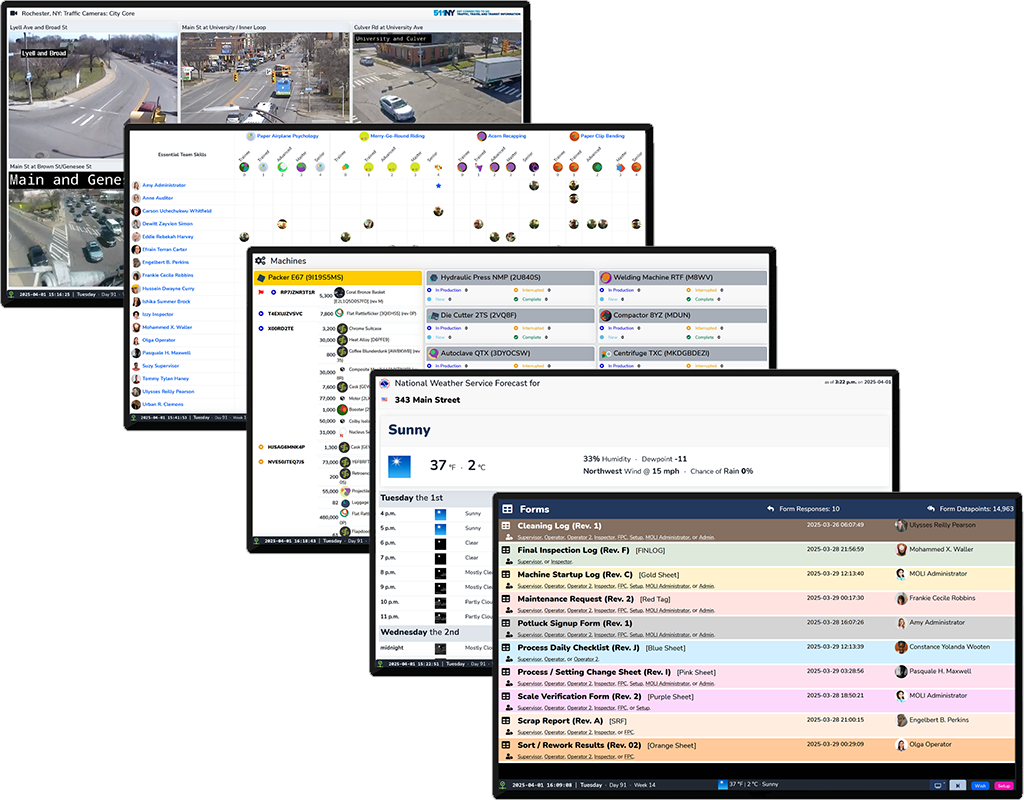1024x800 pixels.
Task: Click the Welding Machine RTF icon
Action: (605, 278)
